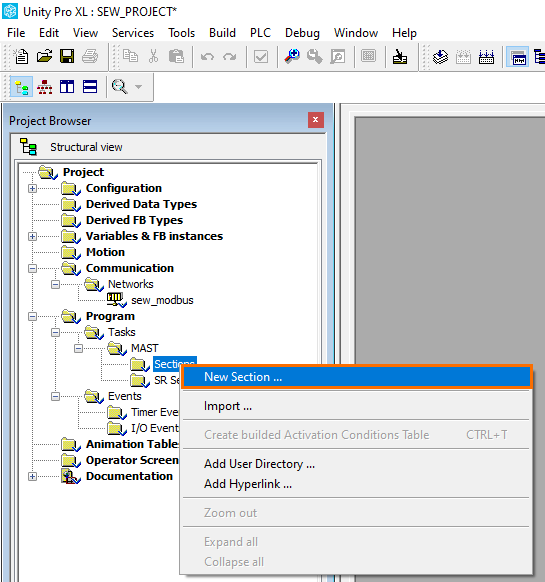Collapse the Program tree node

pos(32,316)
